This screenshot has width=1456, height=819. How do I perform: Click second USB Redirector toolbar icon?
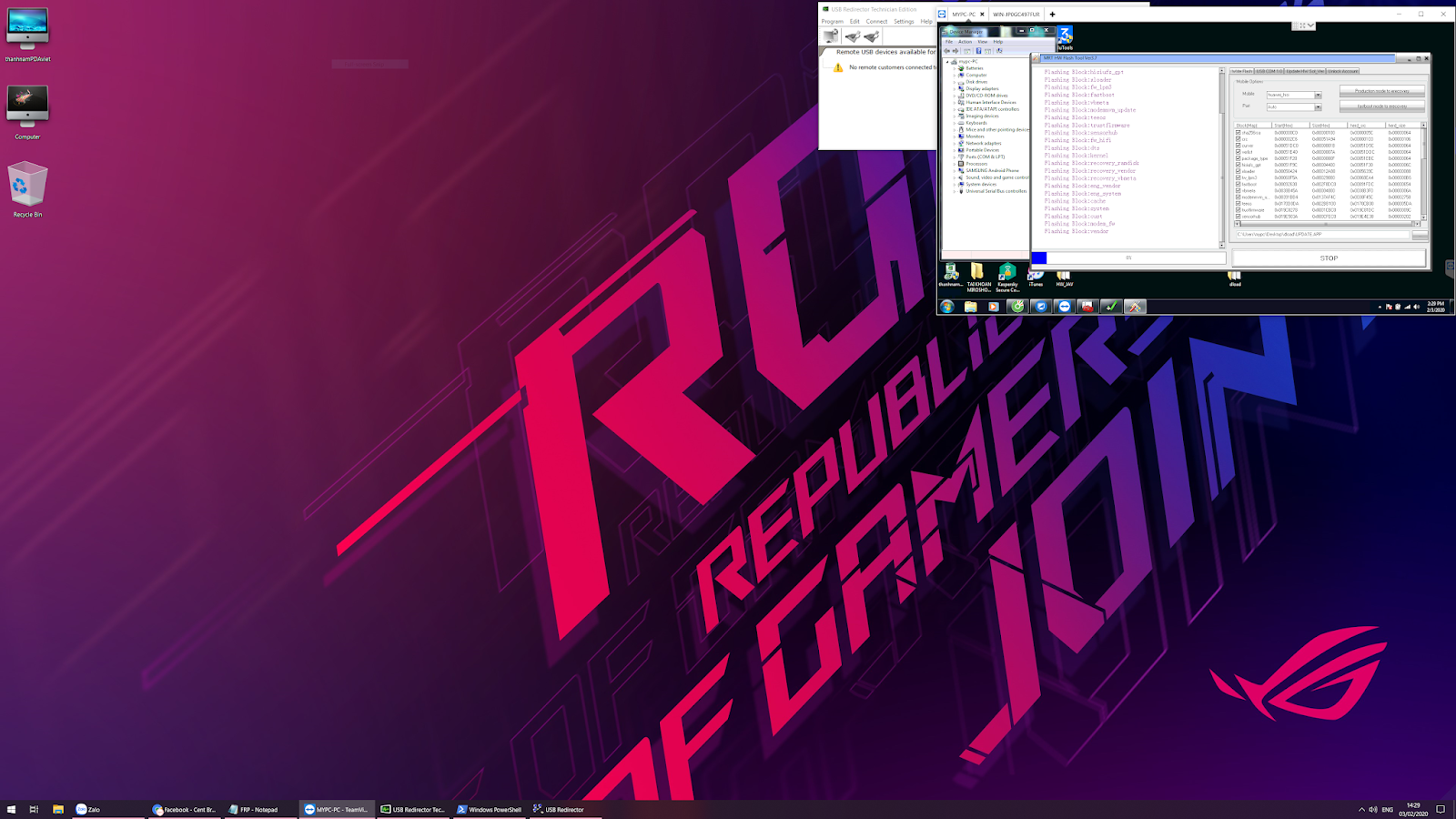852,36
